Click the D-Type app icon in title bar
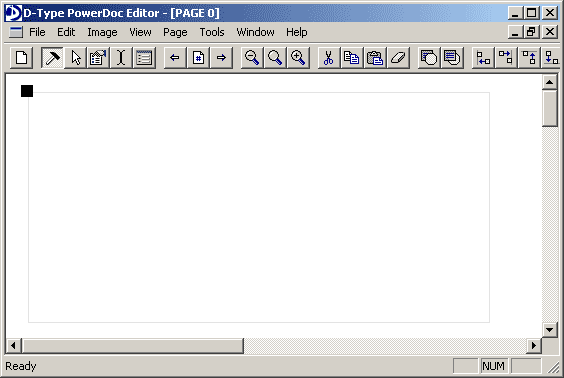Image resolution: width=564 pixels, height=378 pixels. (13, 13)
